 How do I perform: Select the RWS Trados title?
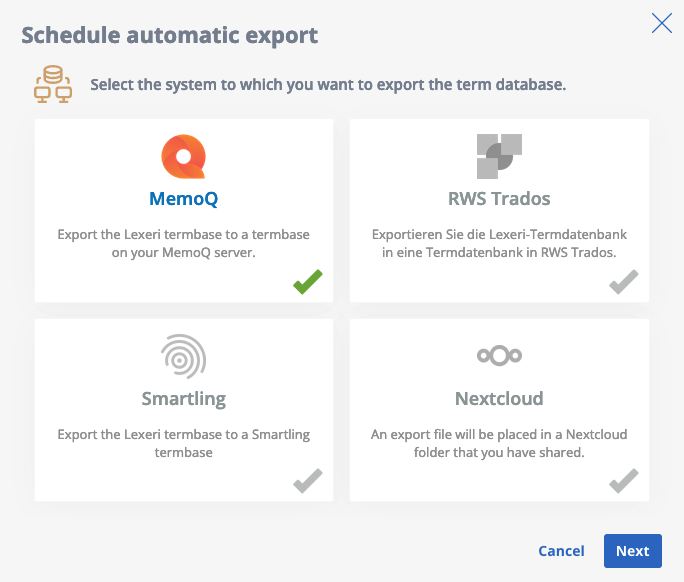click(499, 198)
